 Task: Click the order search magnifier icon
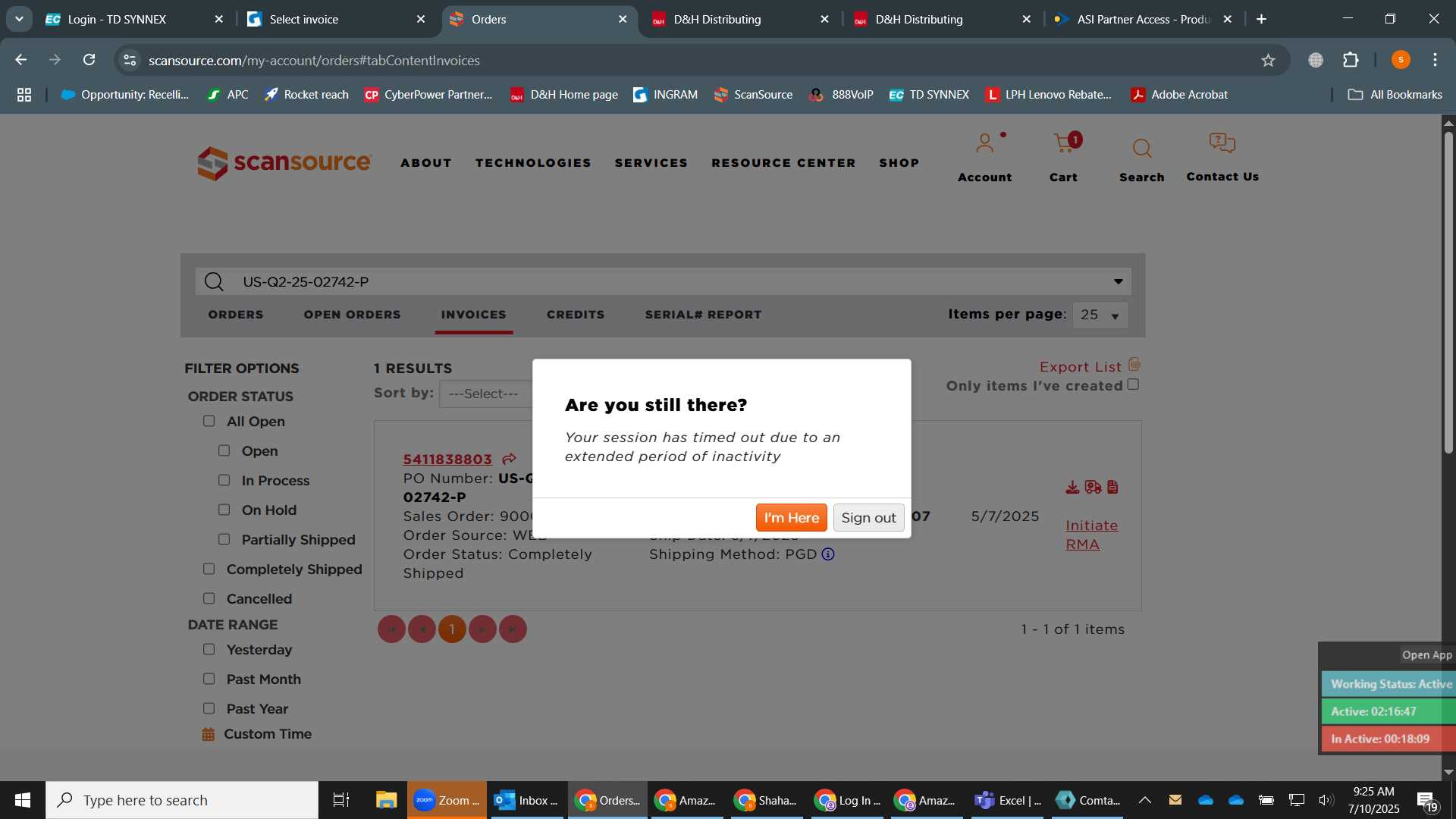[x=214, y=282]
